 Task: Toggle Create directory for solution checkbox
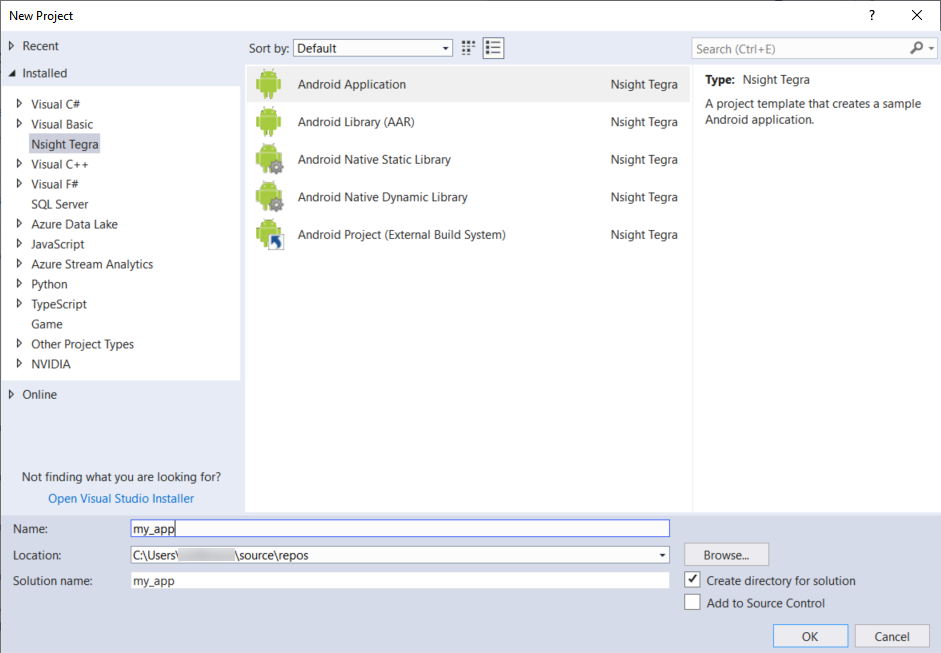692,580
